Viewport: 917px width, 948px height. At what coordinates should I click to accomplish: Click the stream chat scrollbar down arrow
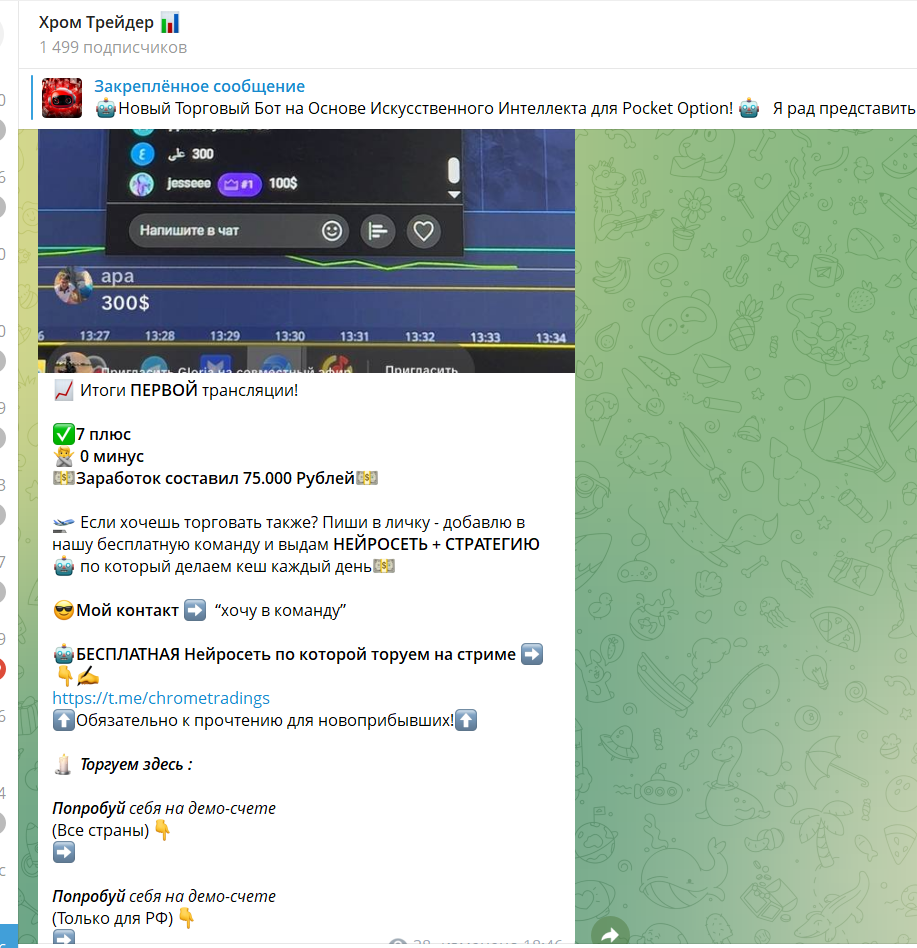(x=453, y=194)
